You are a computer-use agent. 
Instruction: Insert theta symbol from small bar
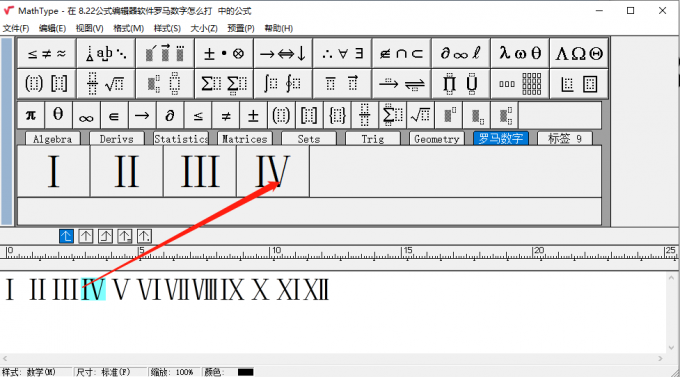coord(58,115)
